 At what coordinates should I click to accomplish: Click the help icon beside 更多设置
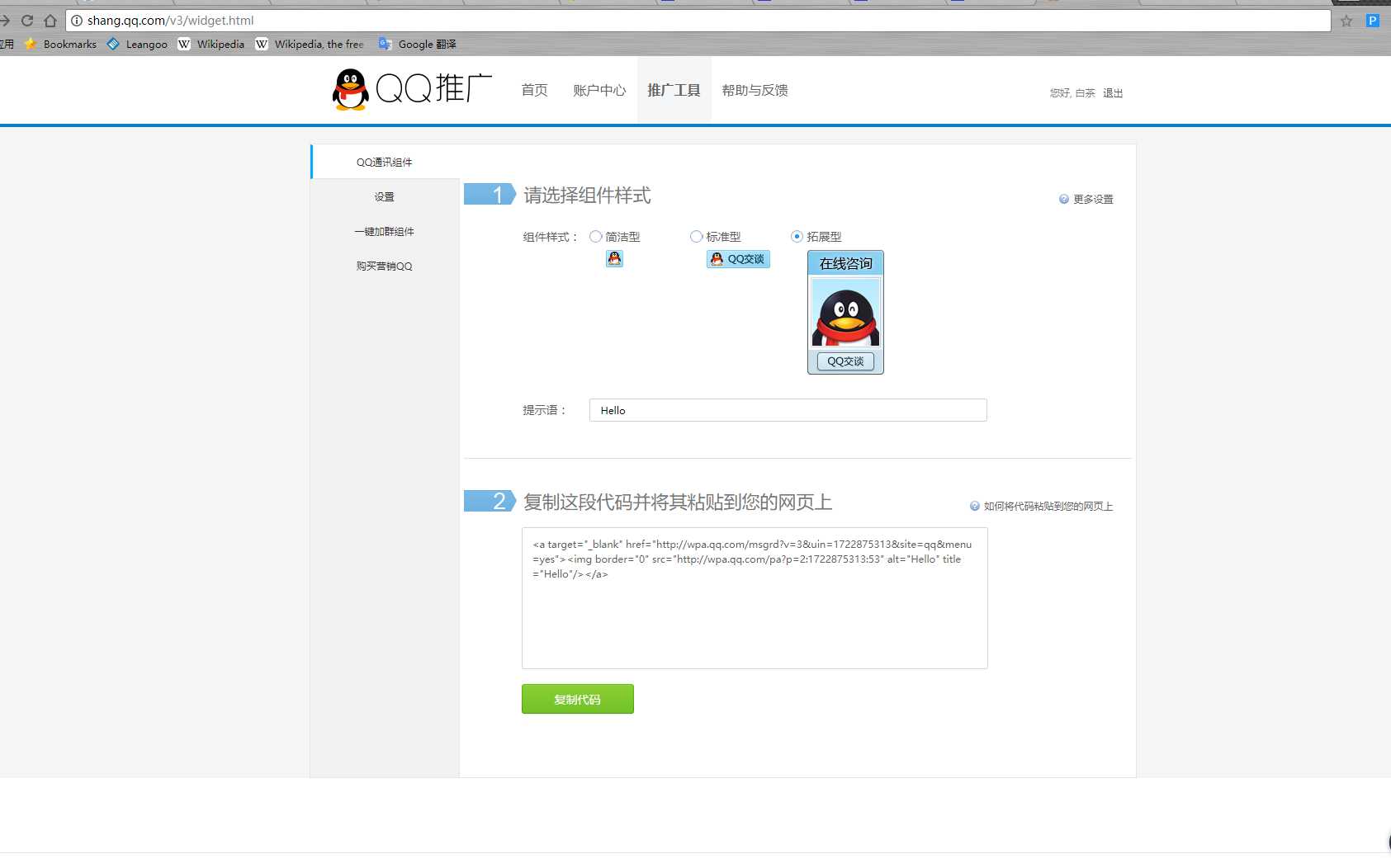click(1064, 199)
